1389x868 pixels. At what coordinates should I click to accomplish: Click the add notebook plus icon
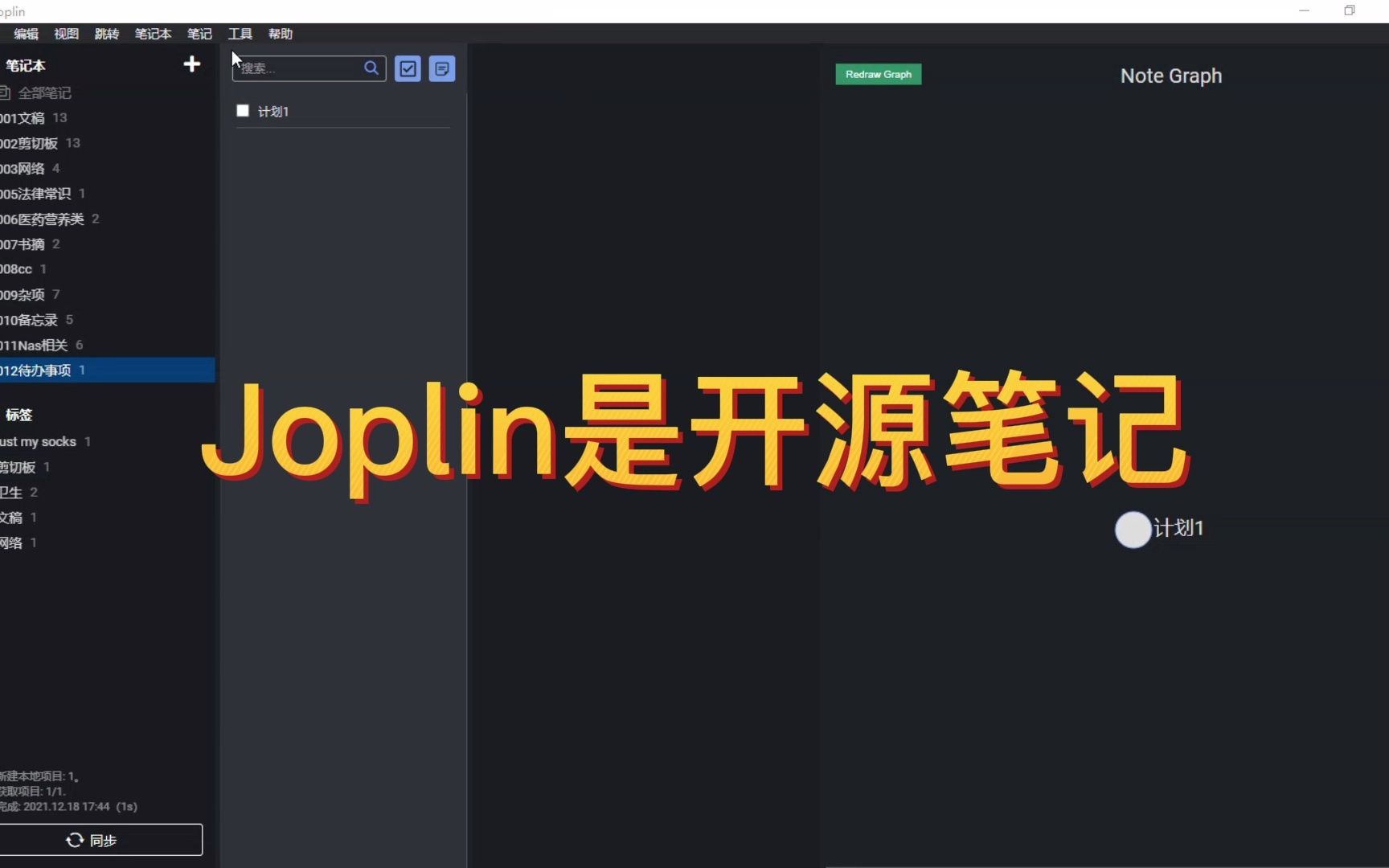191,64
